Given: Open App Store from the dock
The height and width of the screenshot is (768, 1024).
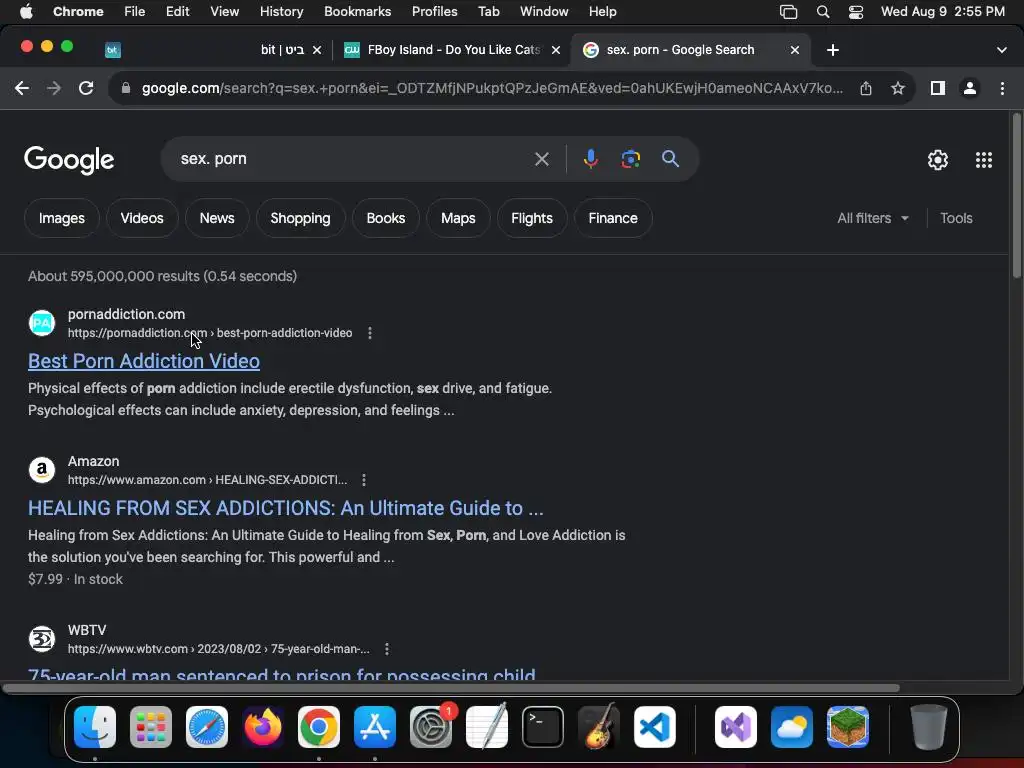Looking at the screenshot, I should click(375, 727).
